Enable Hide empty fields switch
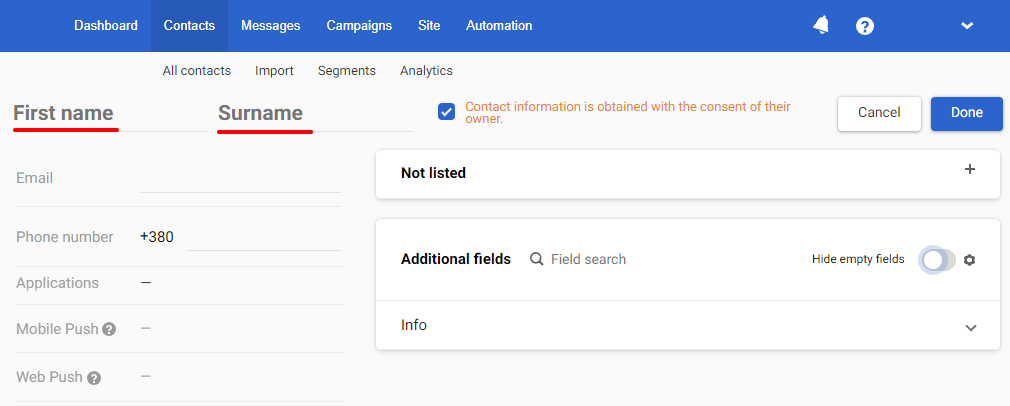 [x=938, y=260]
